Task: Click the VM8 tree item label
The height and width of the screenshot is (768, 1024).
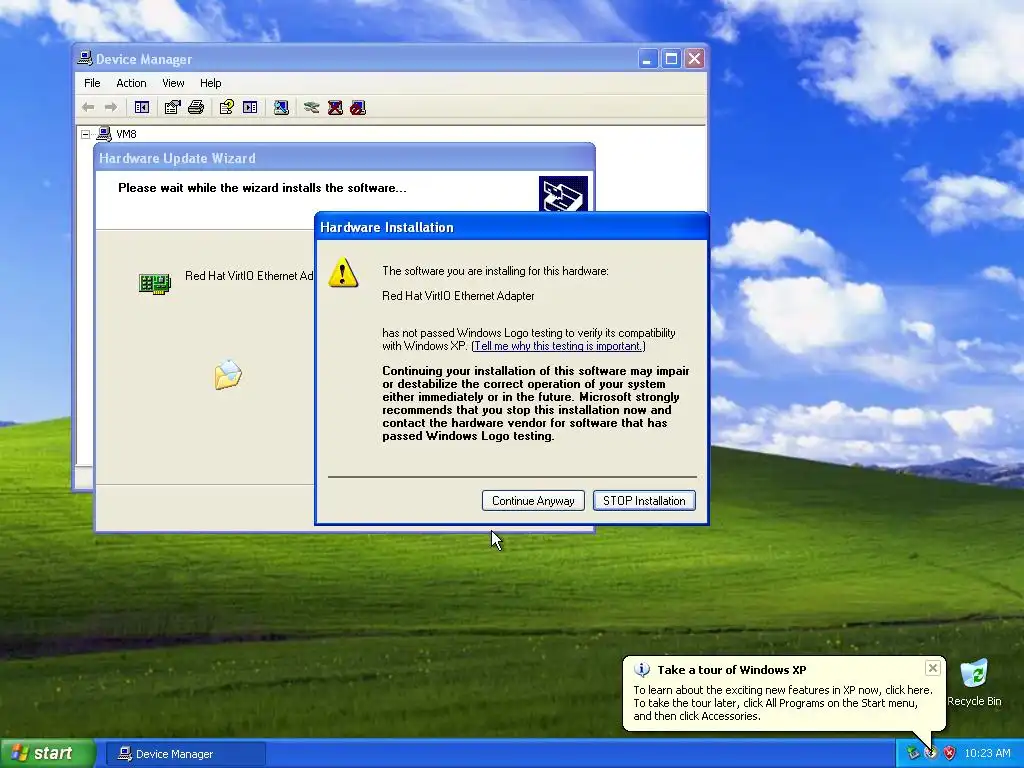Action: pyautogui.click(x=126, y=134)
